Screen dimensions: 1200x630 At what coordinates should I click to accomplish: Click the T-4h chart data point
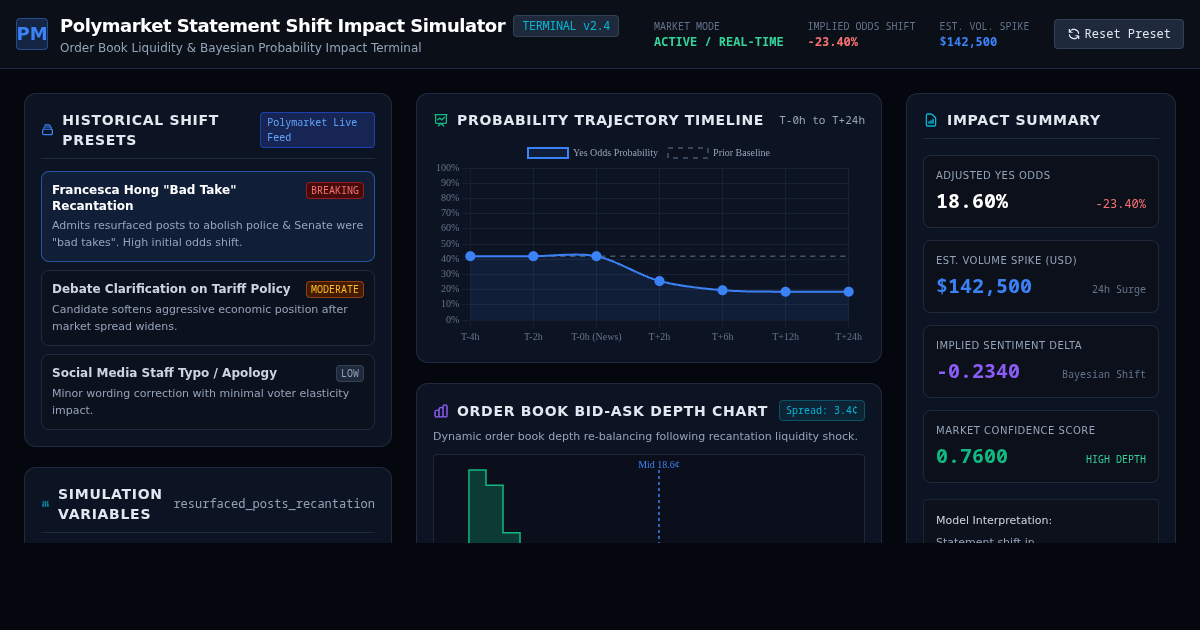point(470,256)
